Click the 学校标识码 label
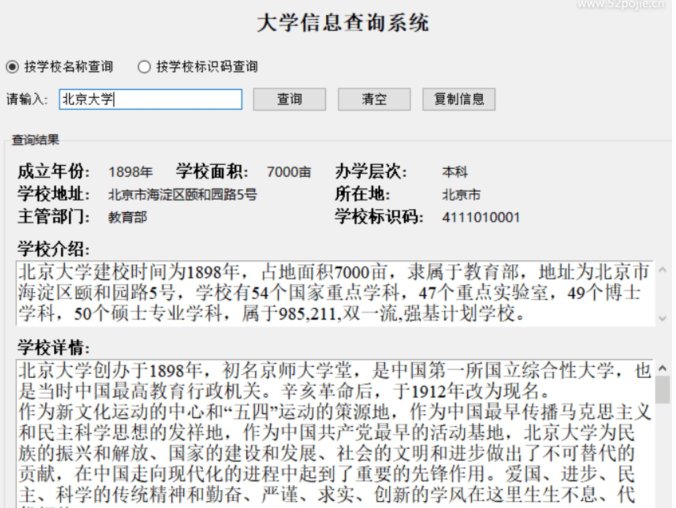Image resolution: width=676 pixels, height=508 pixels. (379, 216)
